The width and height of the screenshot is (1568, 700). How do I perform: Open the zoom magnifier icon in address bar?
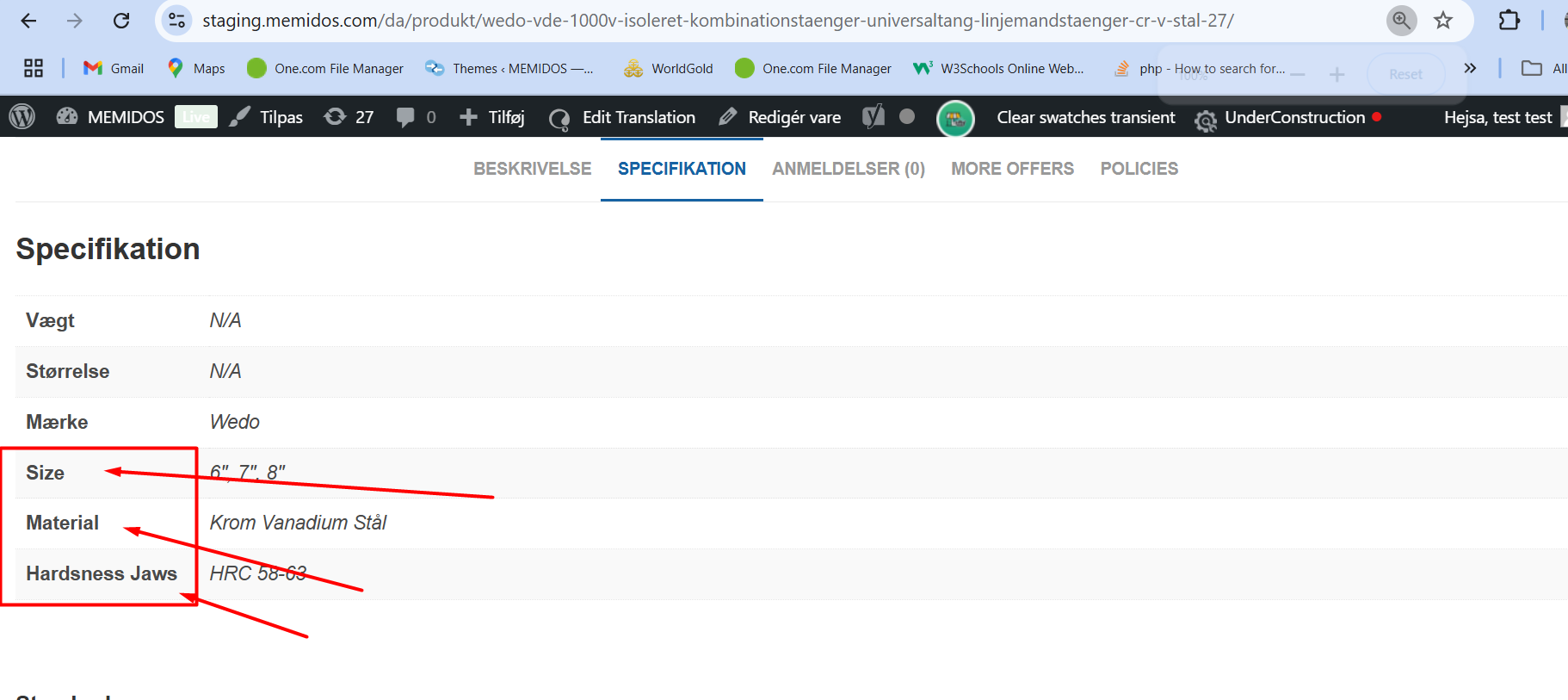pyautogui.click(x=1401, y=21)
